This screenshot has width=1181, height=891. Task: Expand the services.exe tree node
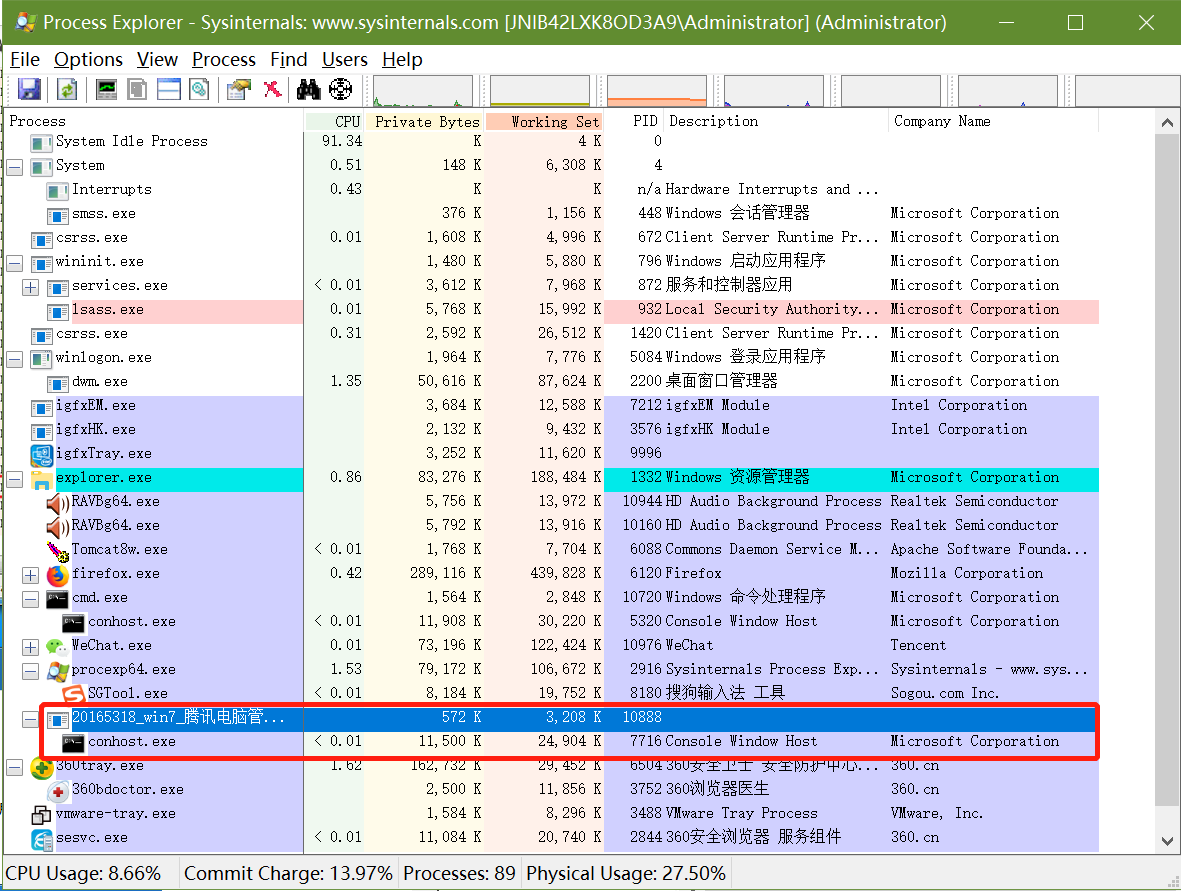(30, 287)
